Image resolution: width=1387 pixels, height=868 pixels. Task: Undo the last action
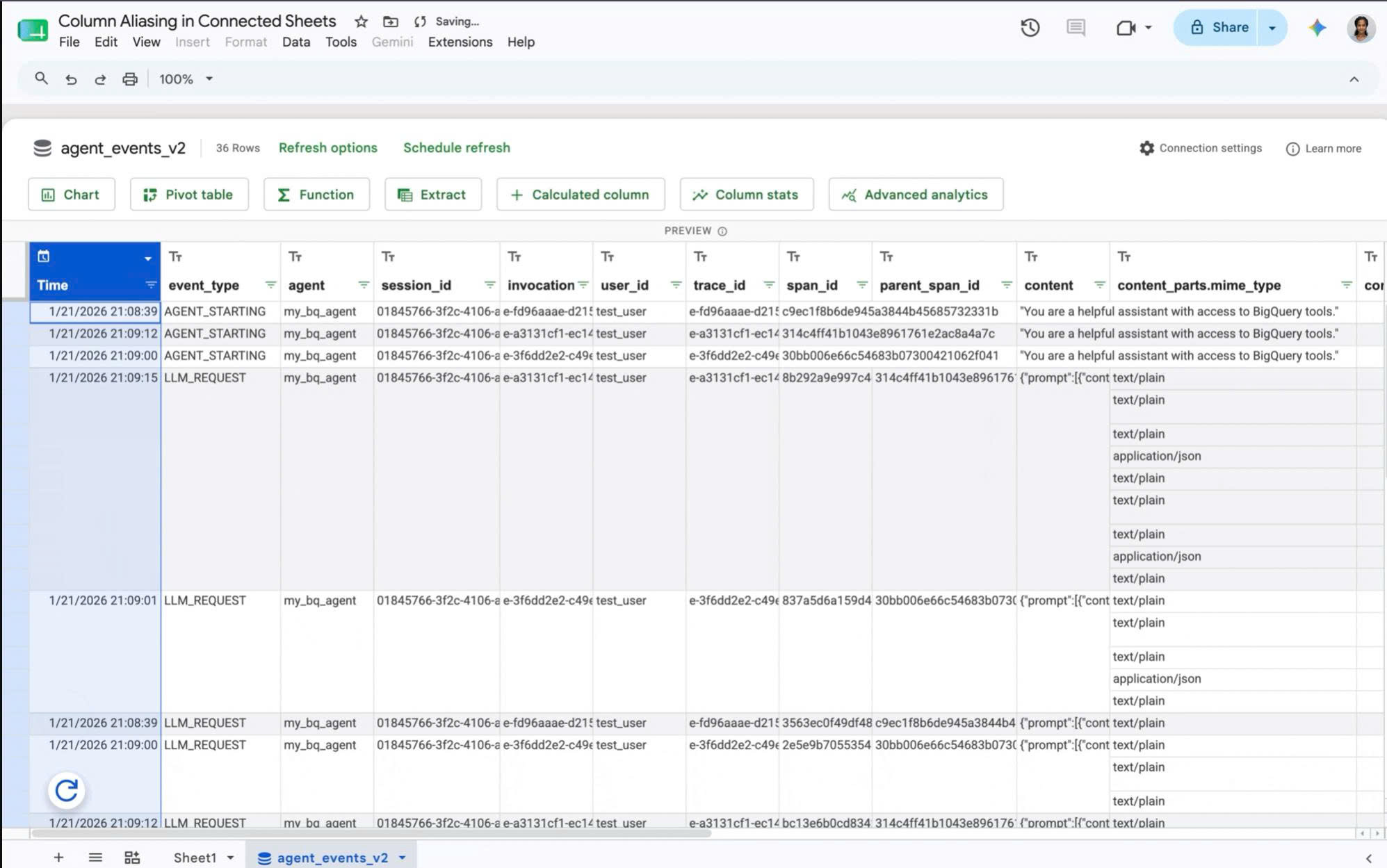click(71, 79)
